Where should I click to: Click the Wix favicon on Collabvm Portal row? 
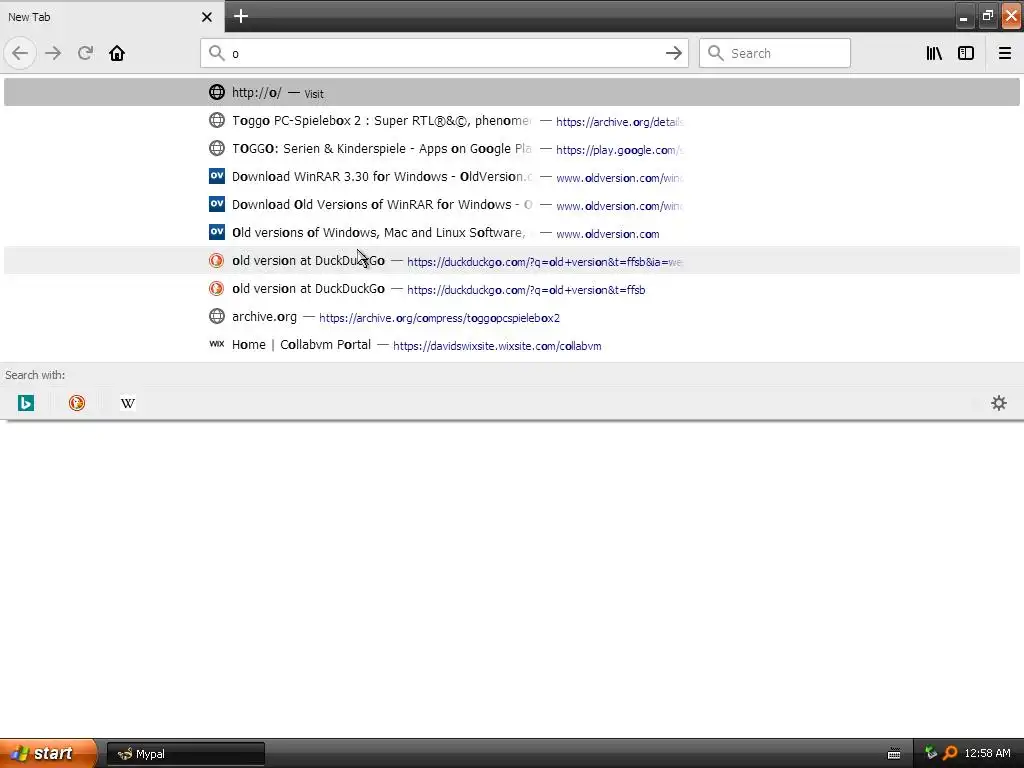217,344
